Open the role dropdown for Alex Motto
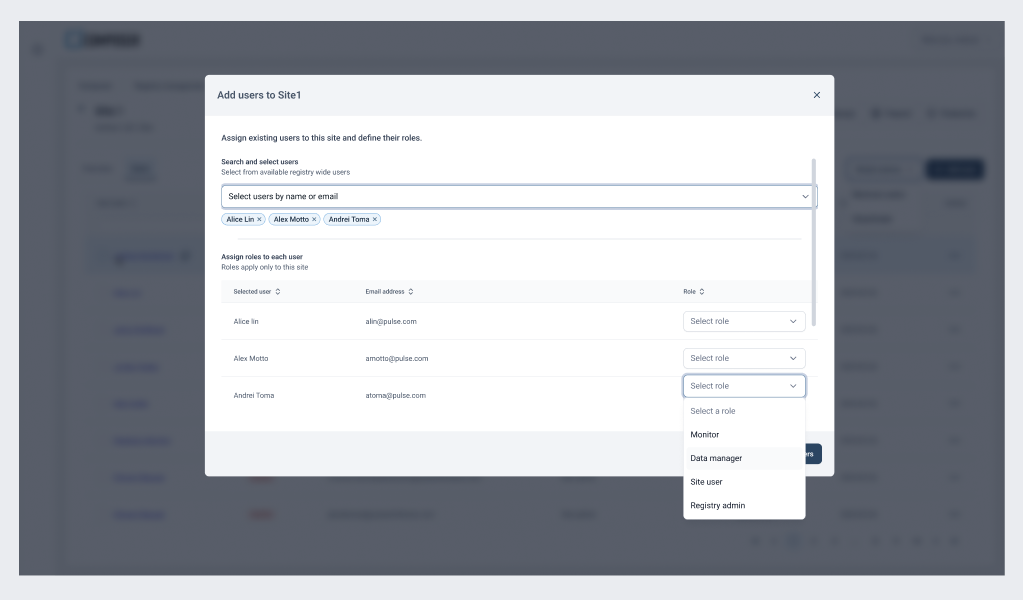Image resolution: width=1023 pixels, height=600 pixels. [744, 358]
